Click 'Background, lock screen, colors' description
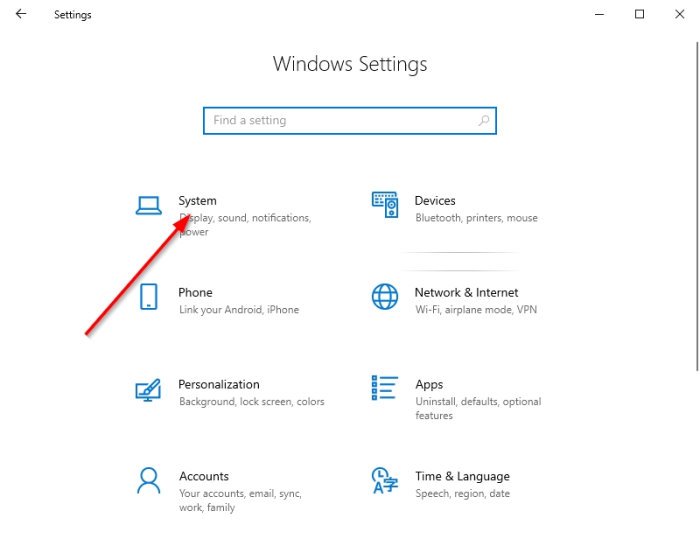This screenshot has height=553, width=700. click(252, 402)
